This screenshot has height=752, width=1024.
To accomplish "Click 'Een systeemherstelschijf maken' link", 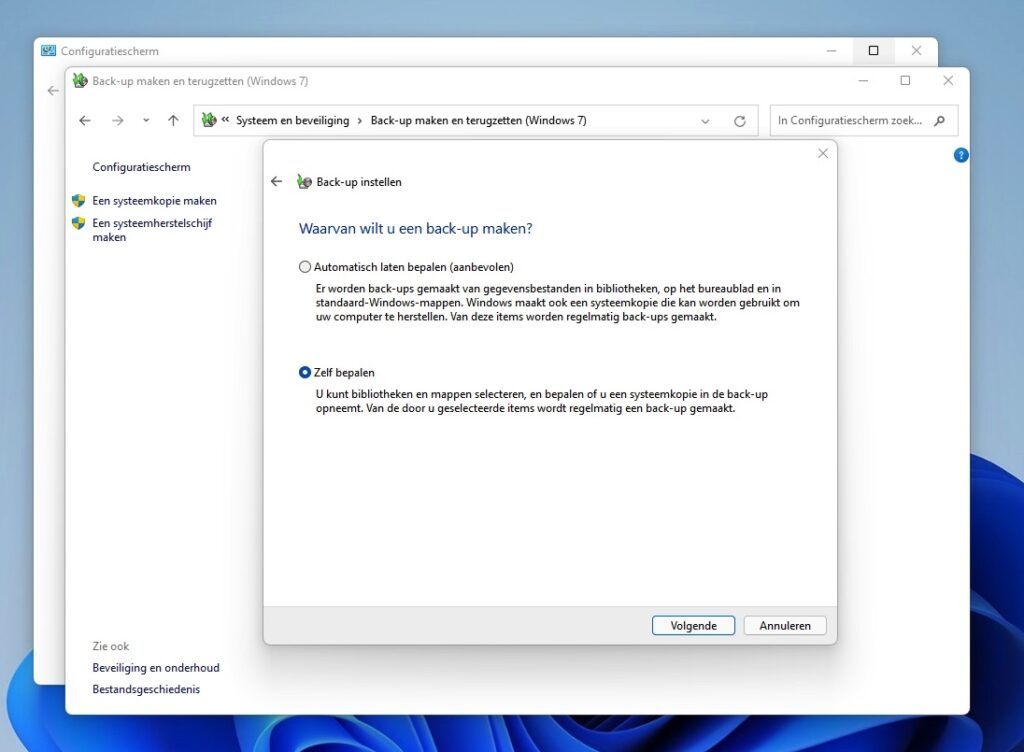I will (x=152, y=230).
